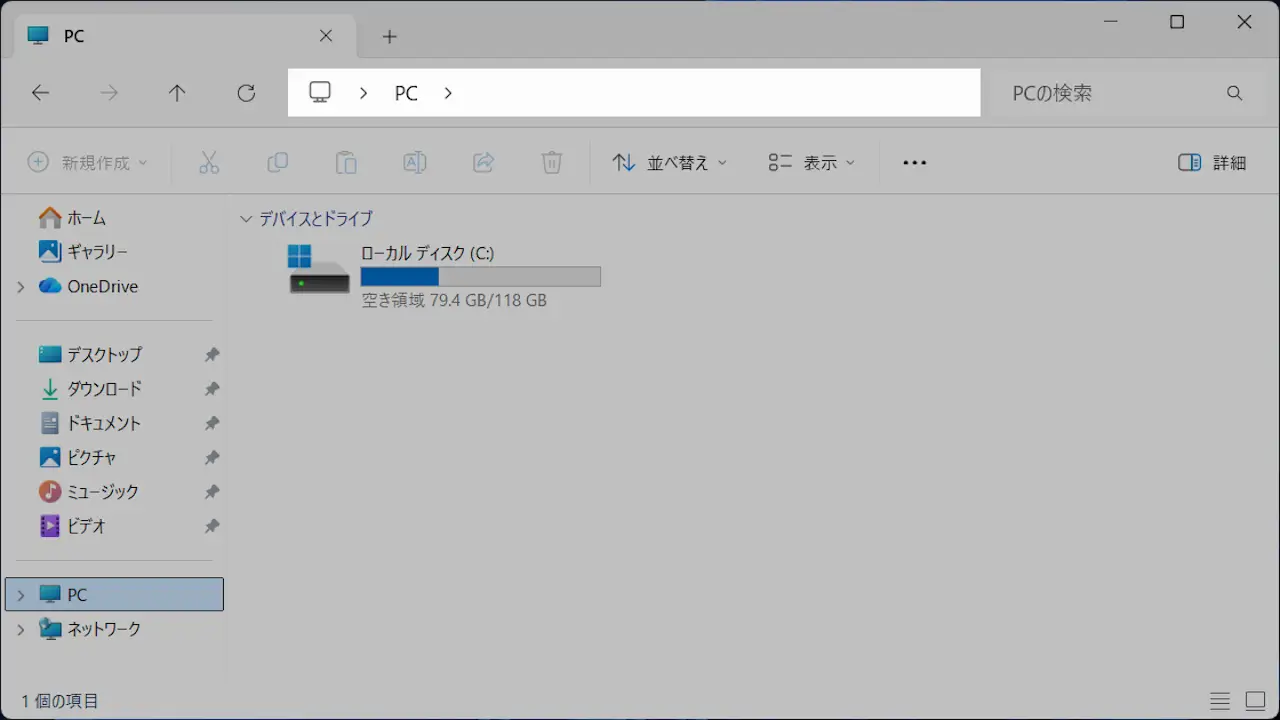Switch to large thumbnails view in status bar

pos(1255,701)
